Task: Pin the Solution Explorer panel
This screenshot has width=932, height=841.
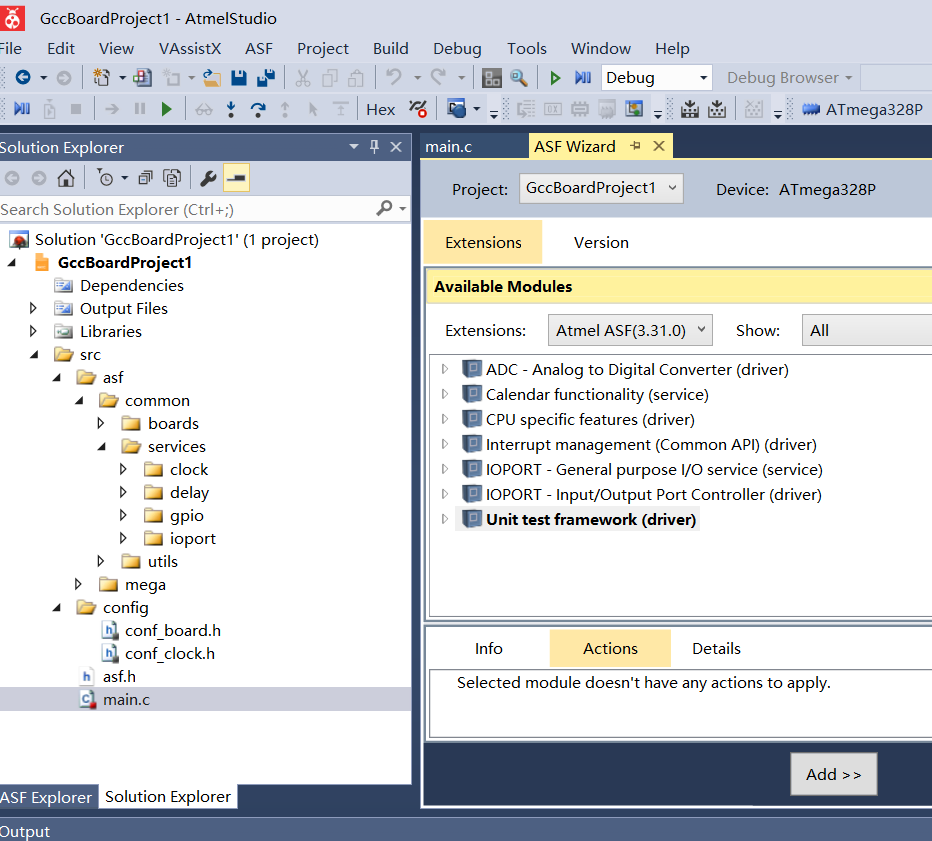Action: click(374, 146)
